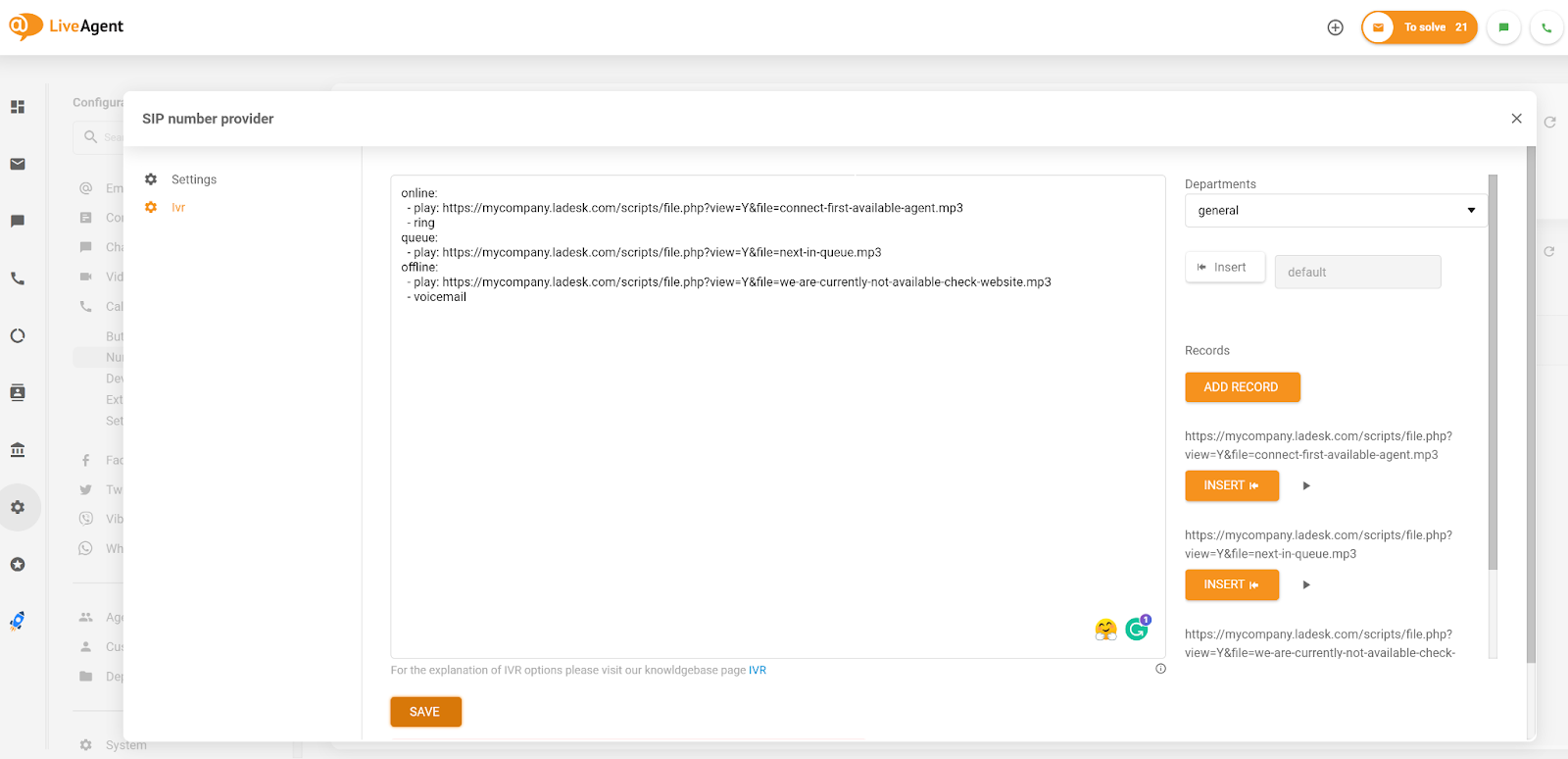Click inside the IVR script text area

coord(777,417)
